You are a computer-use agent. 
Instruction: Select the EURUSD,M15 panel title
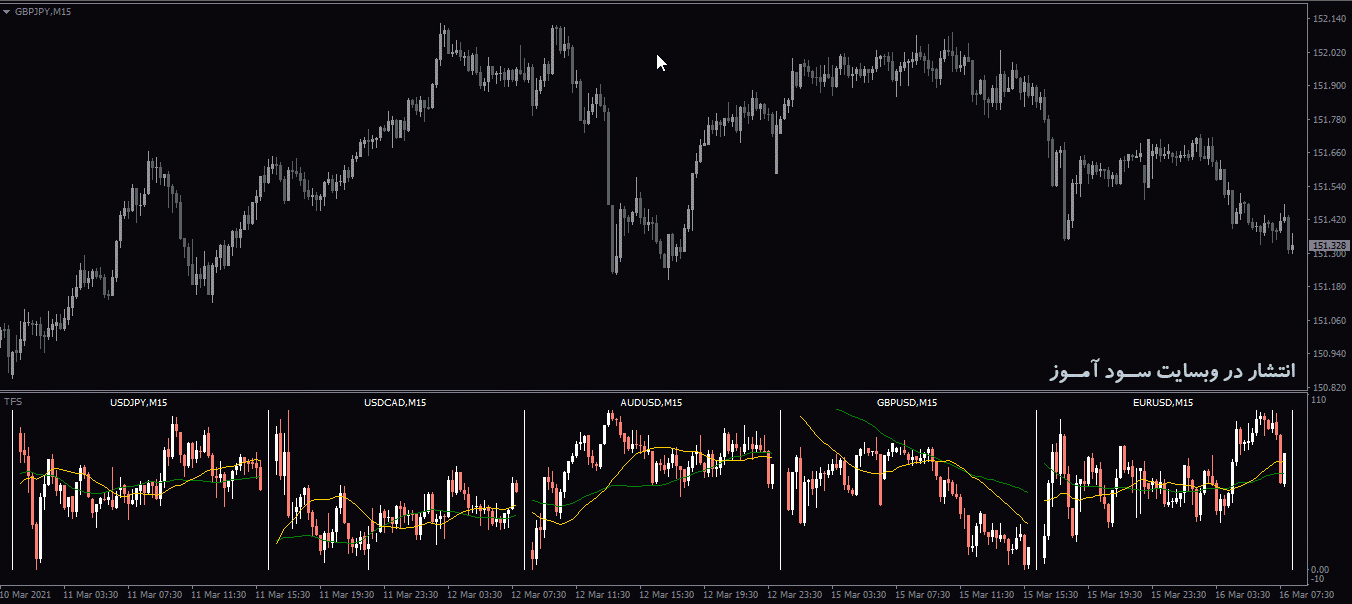pyautogui.click(x=1163, y=402)
